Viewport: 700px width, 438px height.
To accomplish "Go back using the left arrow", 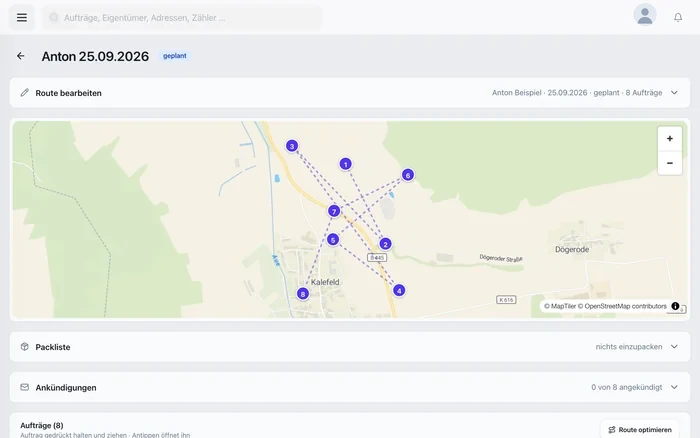I will (21, 56).
